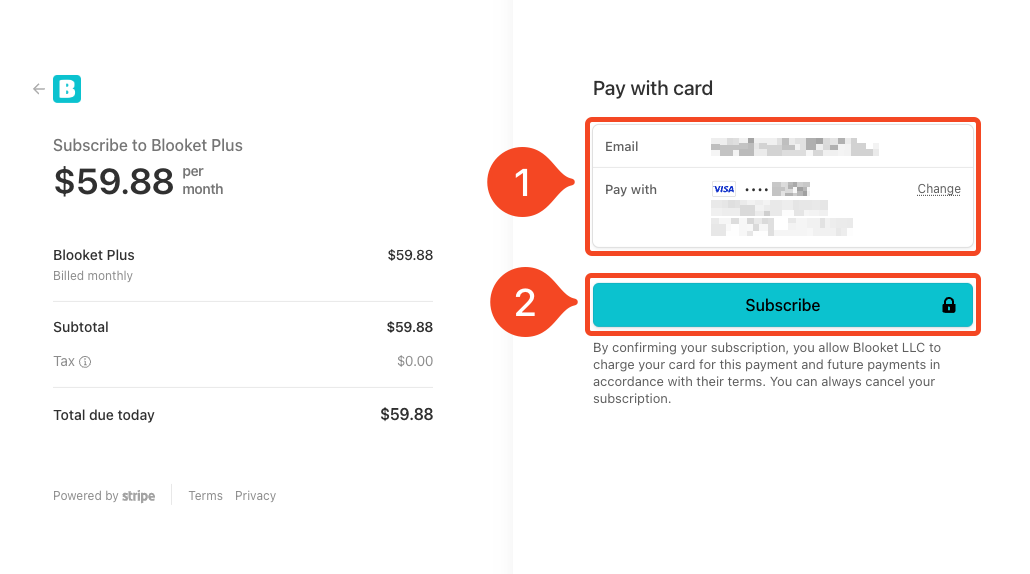Click the Powered by Stripe link

click(104, 496)
